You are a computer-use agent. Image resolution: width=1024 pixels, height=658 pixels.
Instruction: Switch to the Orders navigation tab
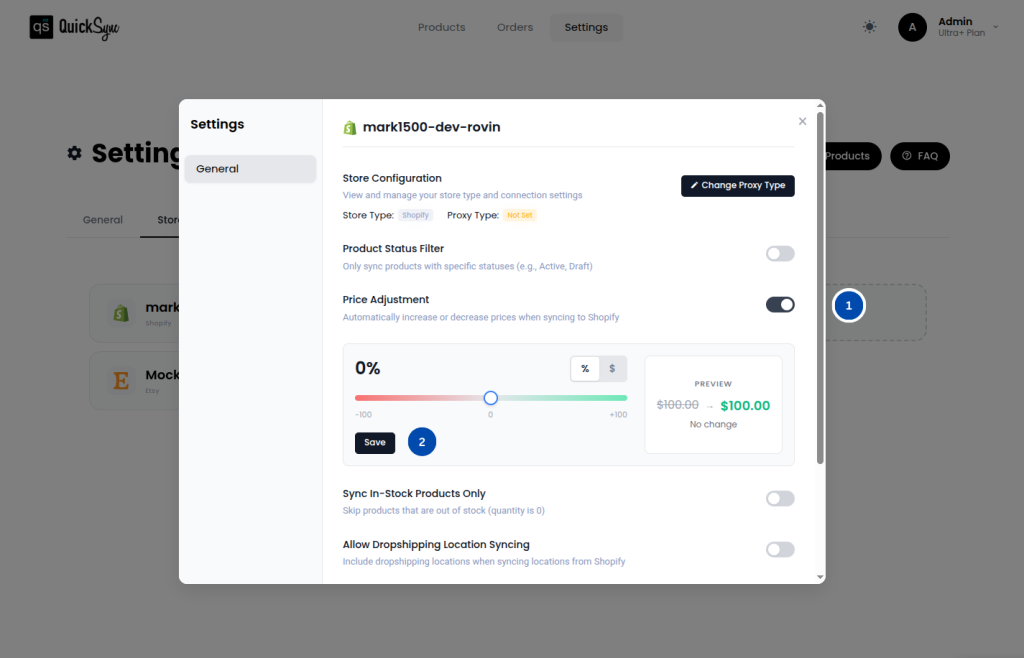[515, 27]
